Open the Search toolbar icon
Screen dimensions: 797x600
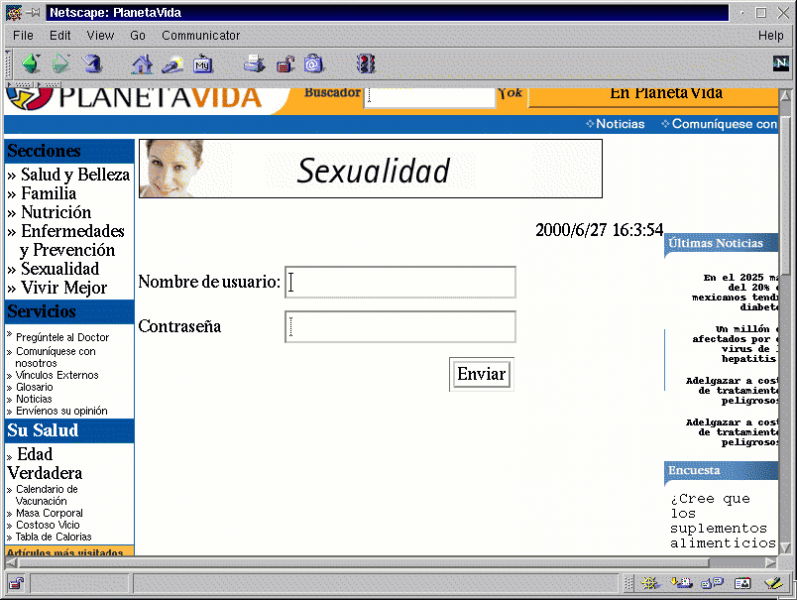pos(172,64)
